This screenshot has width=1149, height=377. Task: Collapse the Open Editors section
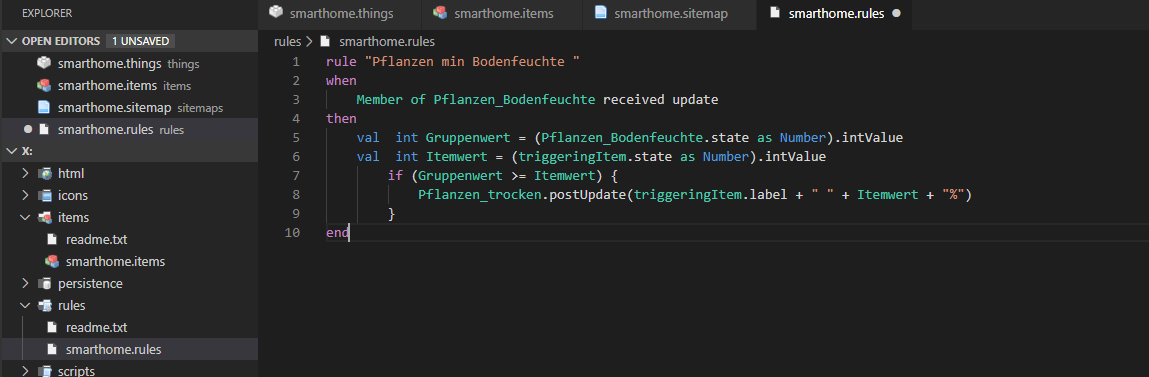click(x=11, y=41)
